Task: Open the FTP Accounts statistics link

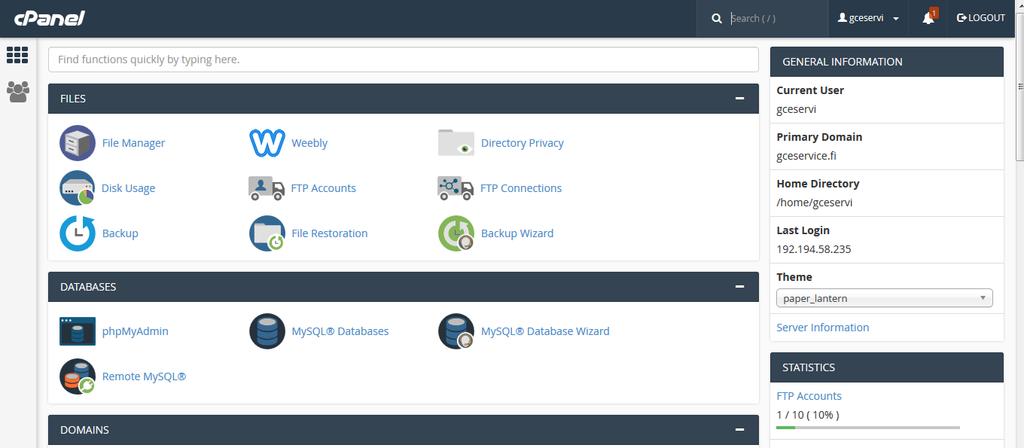Action: tap(808, 396)
